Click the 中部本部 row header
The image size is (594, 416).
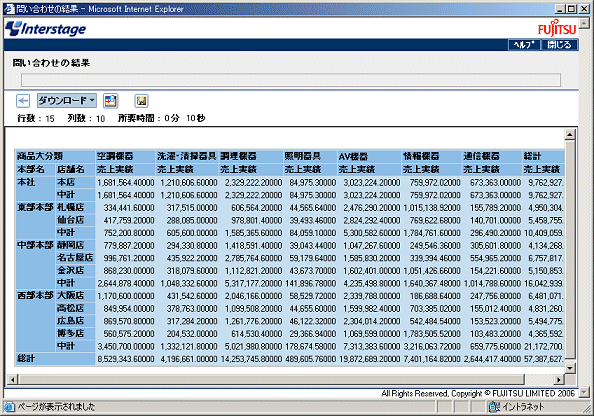(36, 264)
